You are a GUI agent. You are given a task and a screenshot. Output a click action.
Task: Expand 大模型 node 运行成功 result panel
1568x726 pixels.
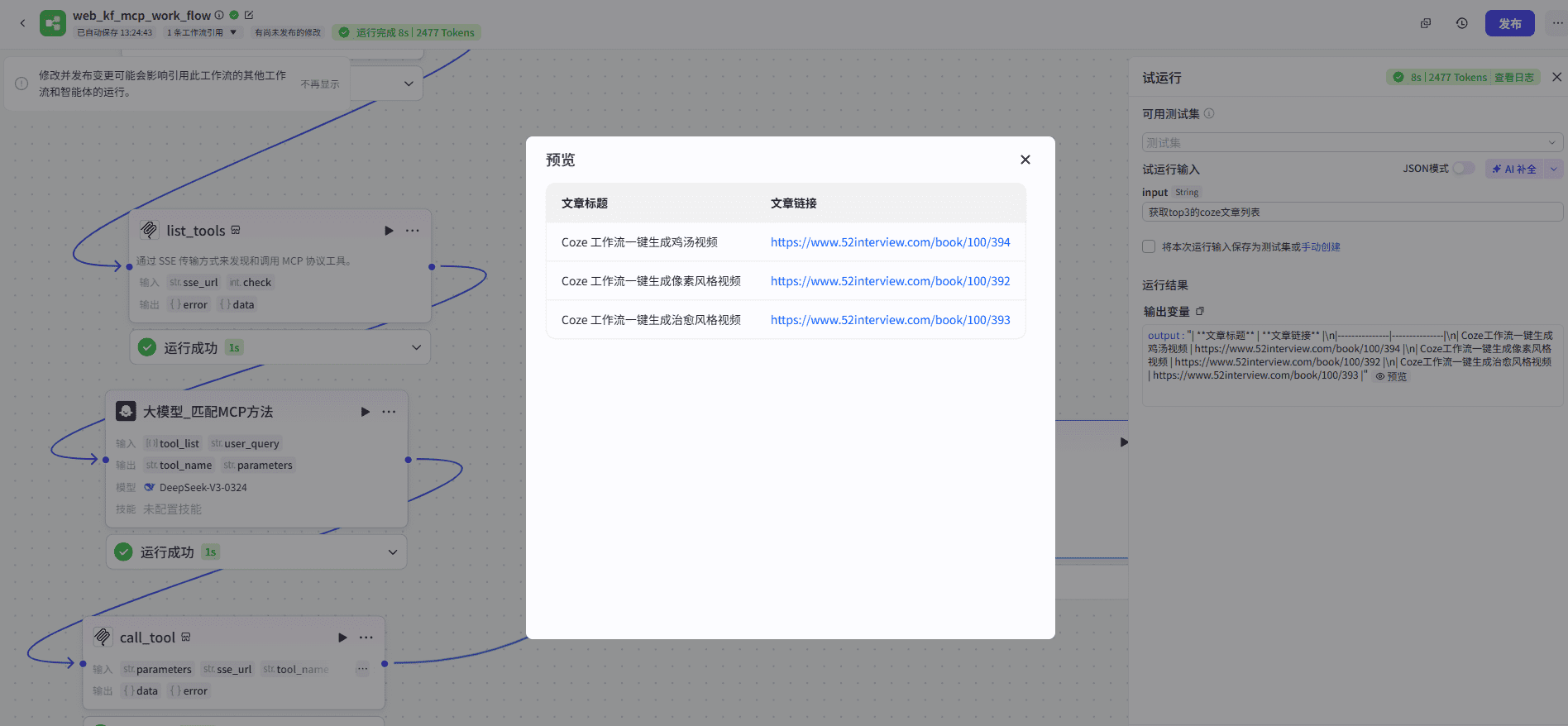coord(393,552)
